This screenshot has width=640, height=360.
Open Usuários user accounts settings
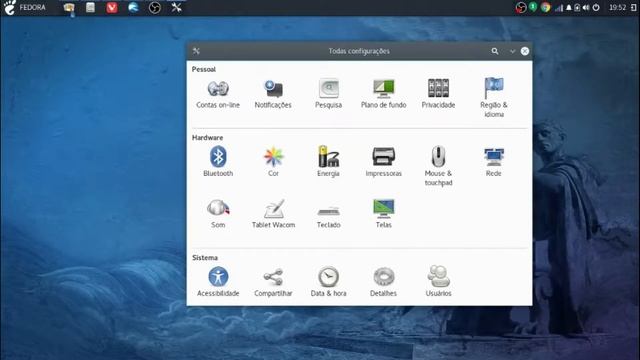click(438, 282)
